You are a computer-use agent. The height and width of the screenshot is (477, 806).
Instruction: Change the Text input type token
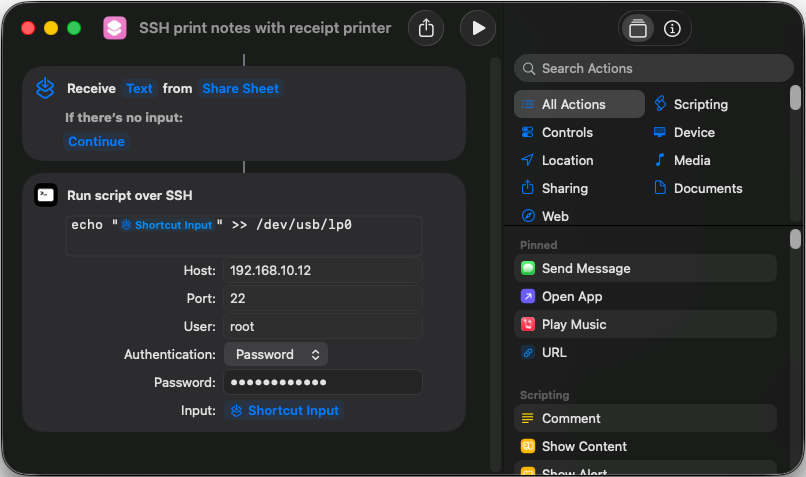pyautogui.click(x=139, y=88)
